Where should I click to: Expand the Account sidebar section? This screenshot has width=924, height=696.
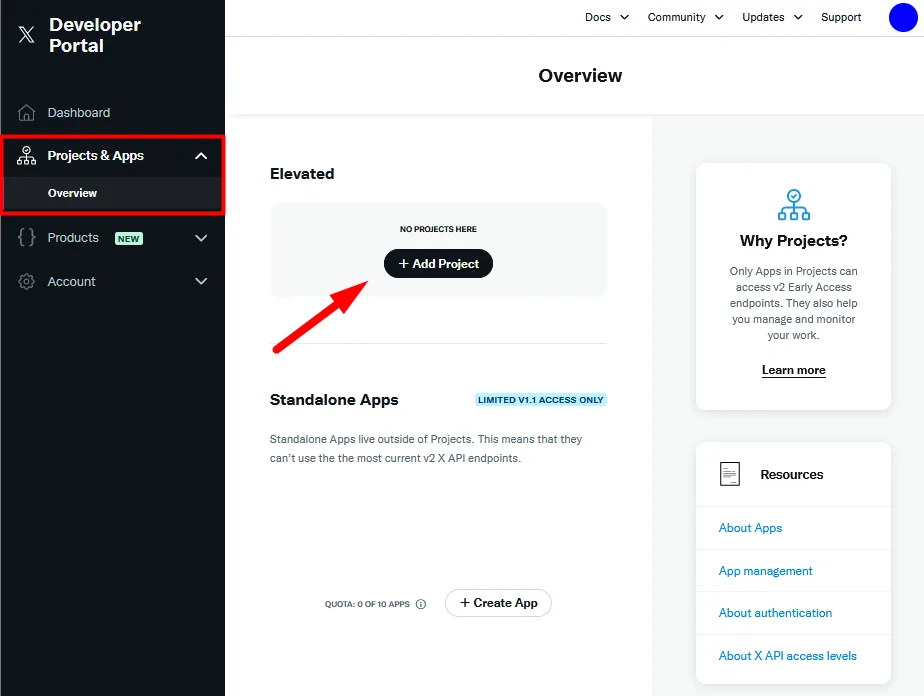click(201, 282)
